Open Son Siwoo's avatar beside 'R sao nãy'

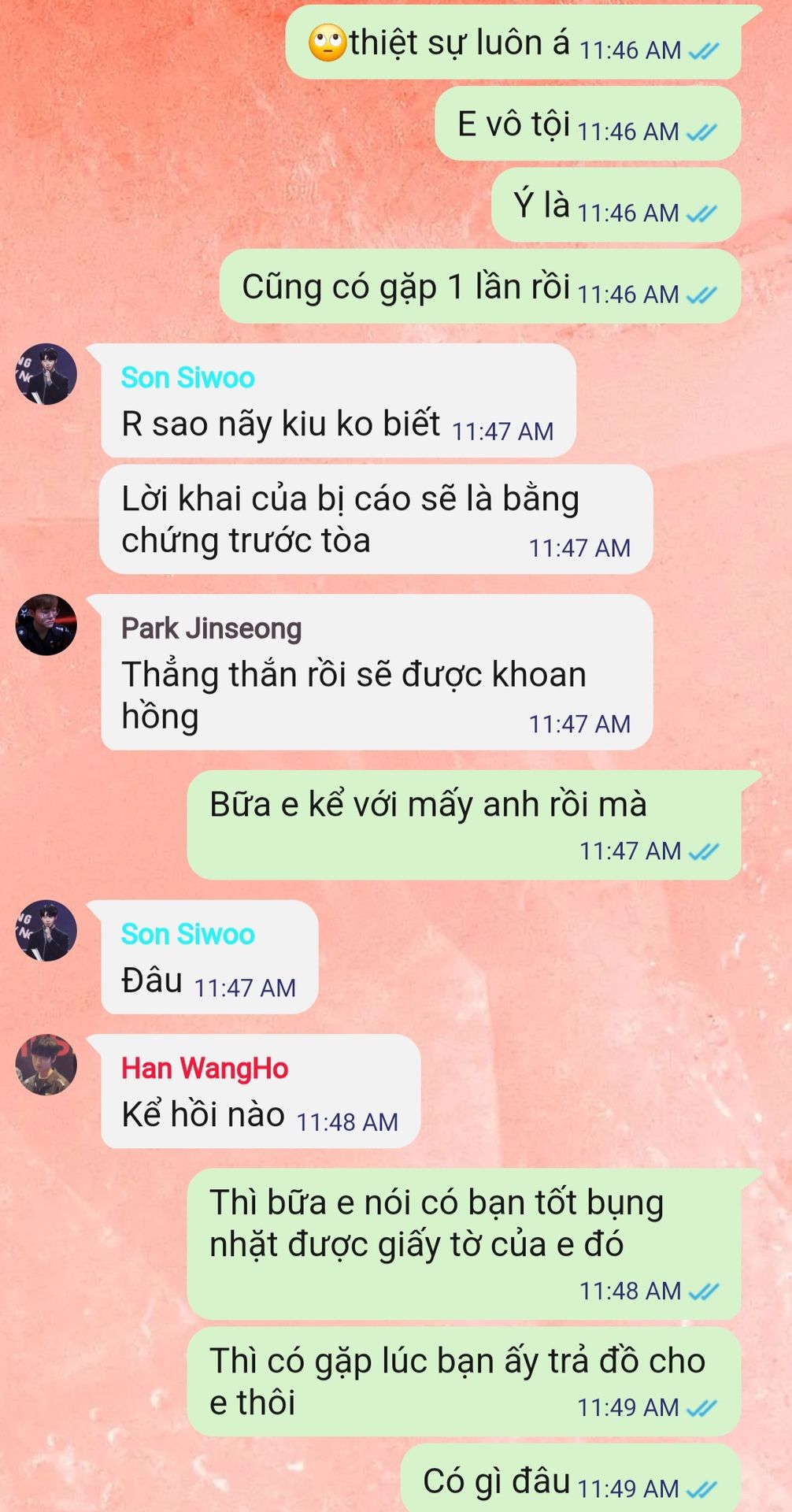46,374
